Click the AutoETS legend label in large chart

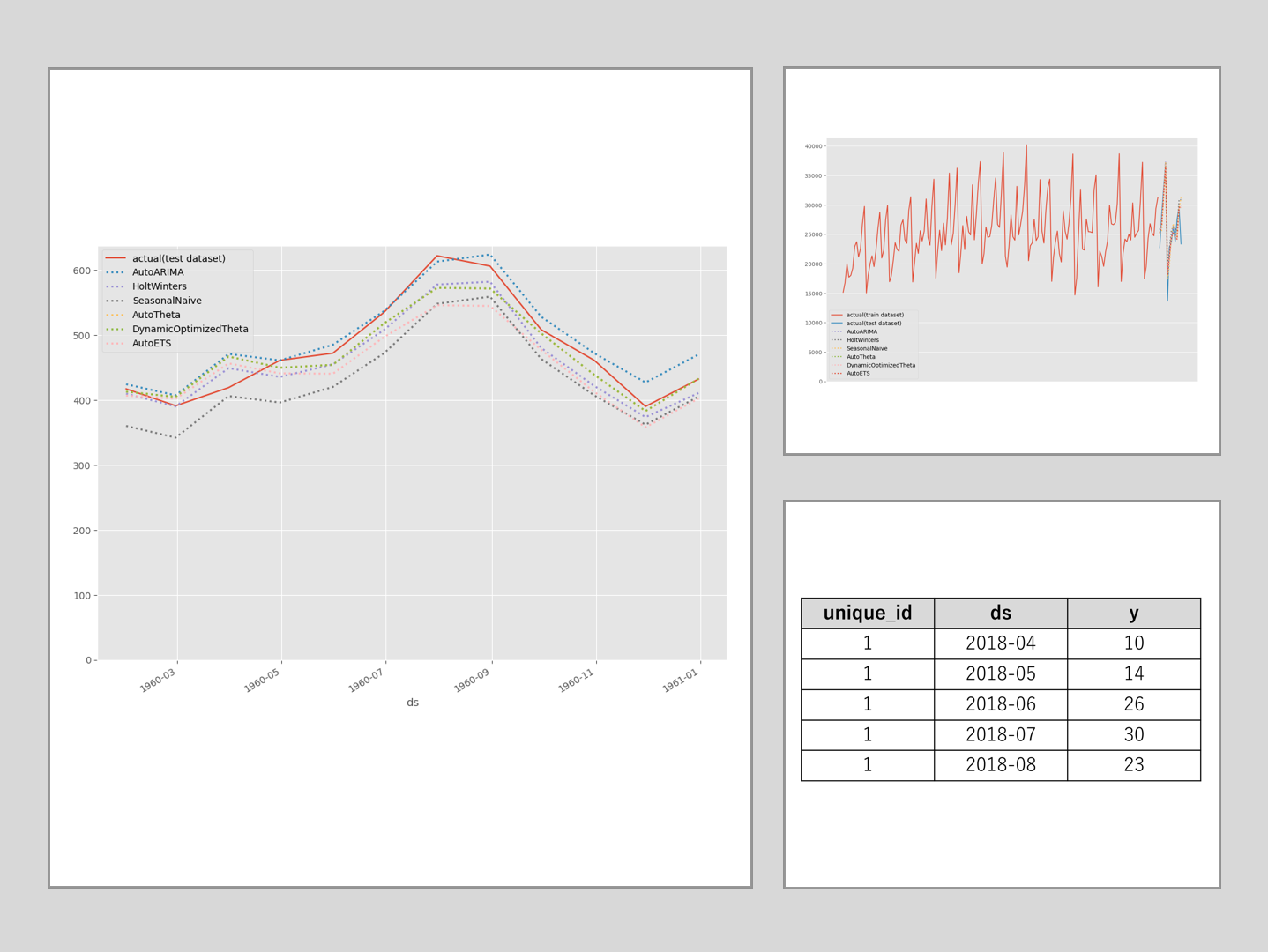(152, 343)
